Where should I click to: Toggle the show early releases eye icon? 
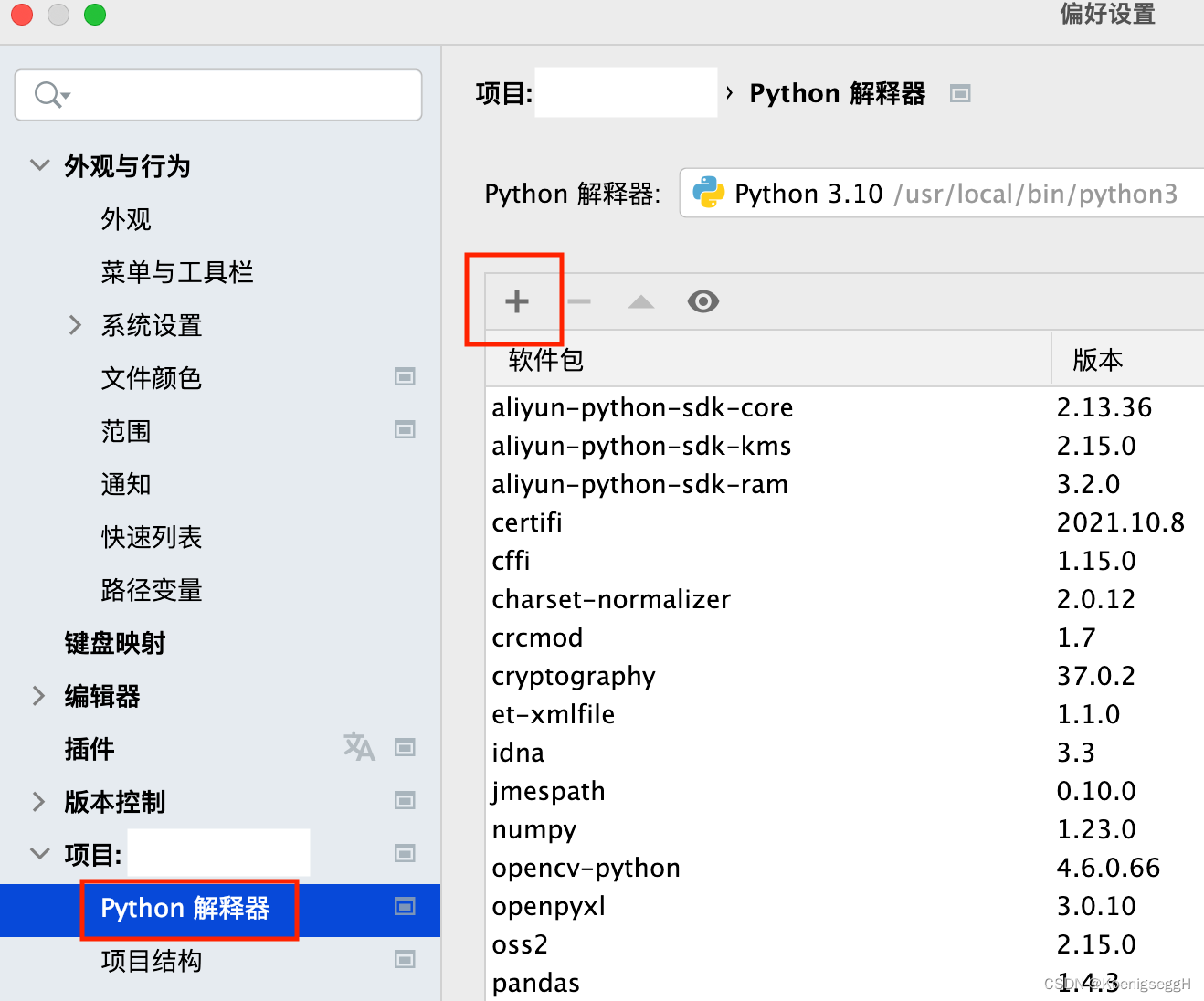pos(703,301)
